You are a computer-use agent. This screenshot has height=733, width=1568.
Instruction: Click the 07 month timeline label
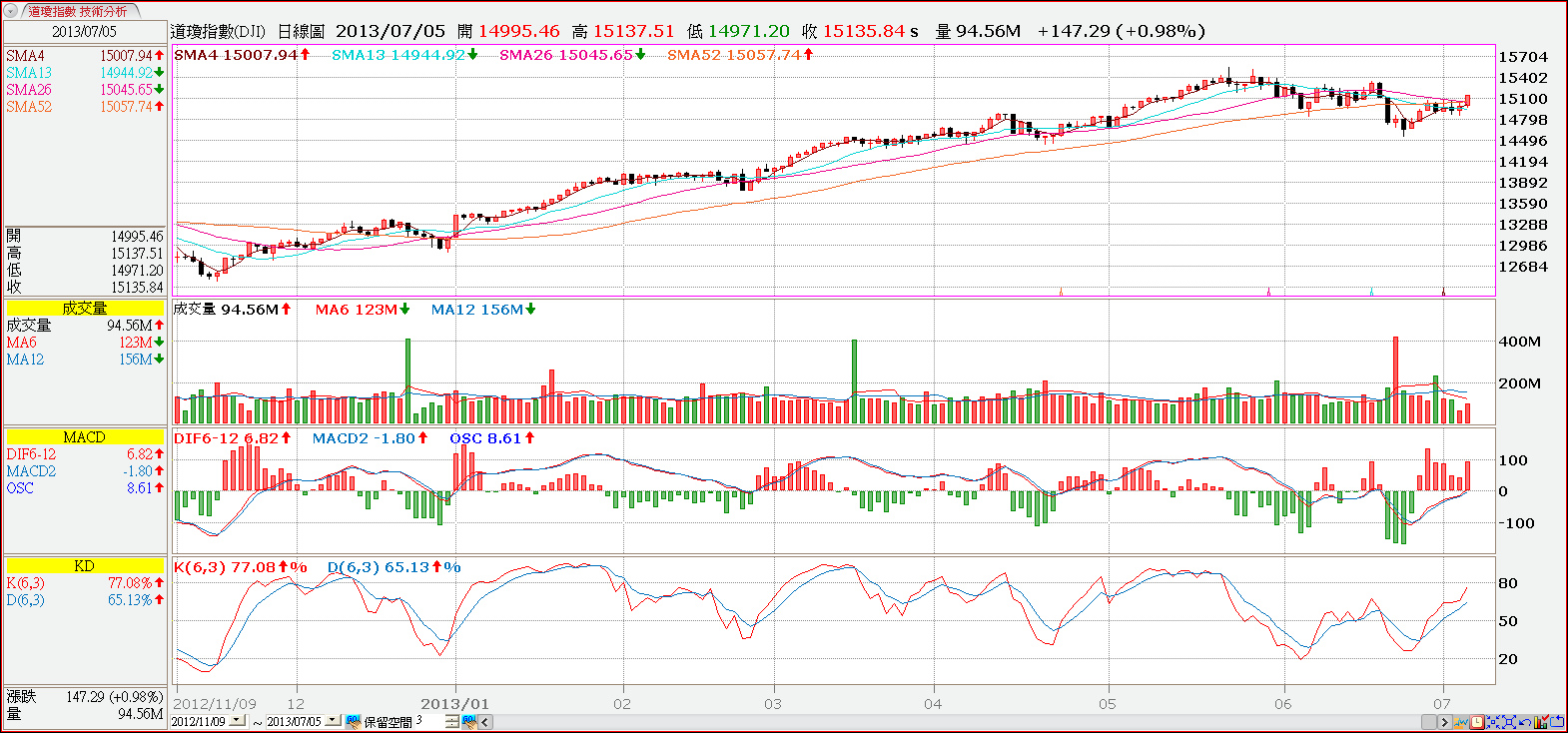point(1441,704)
